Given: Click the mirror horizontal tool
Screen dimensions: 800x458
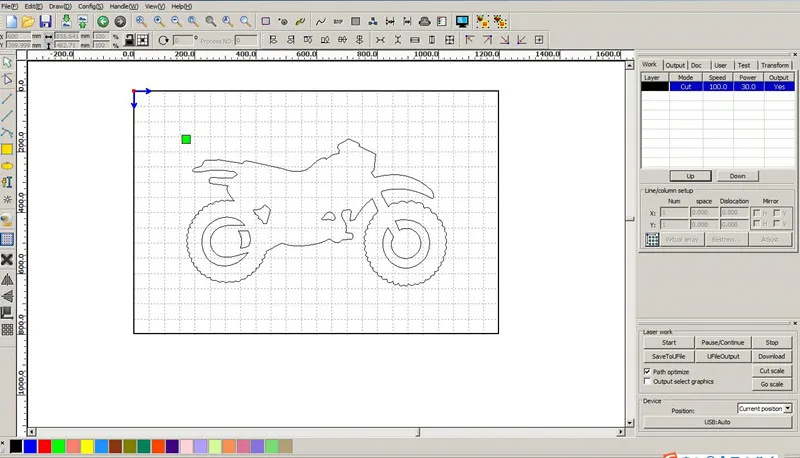Looking at the screenshot, I should point(7,279).
